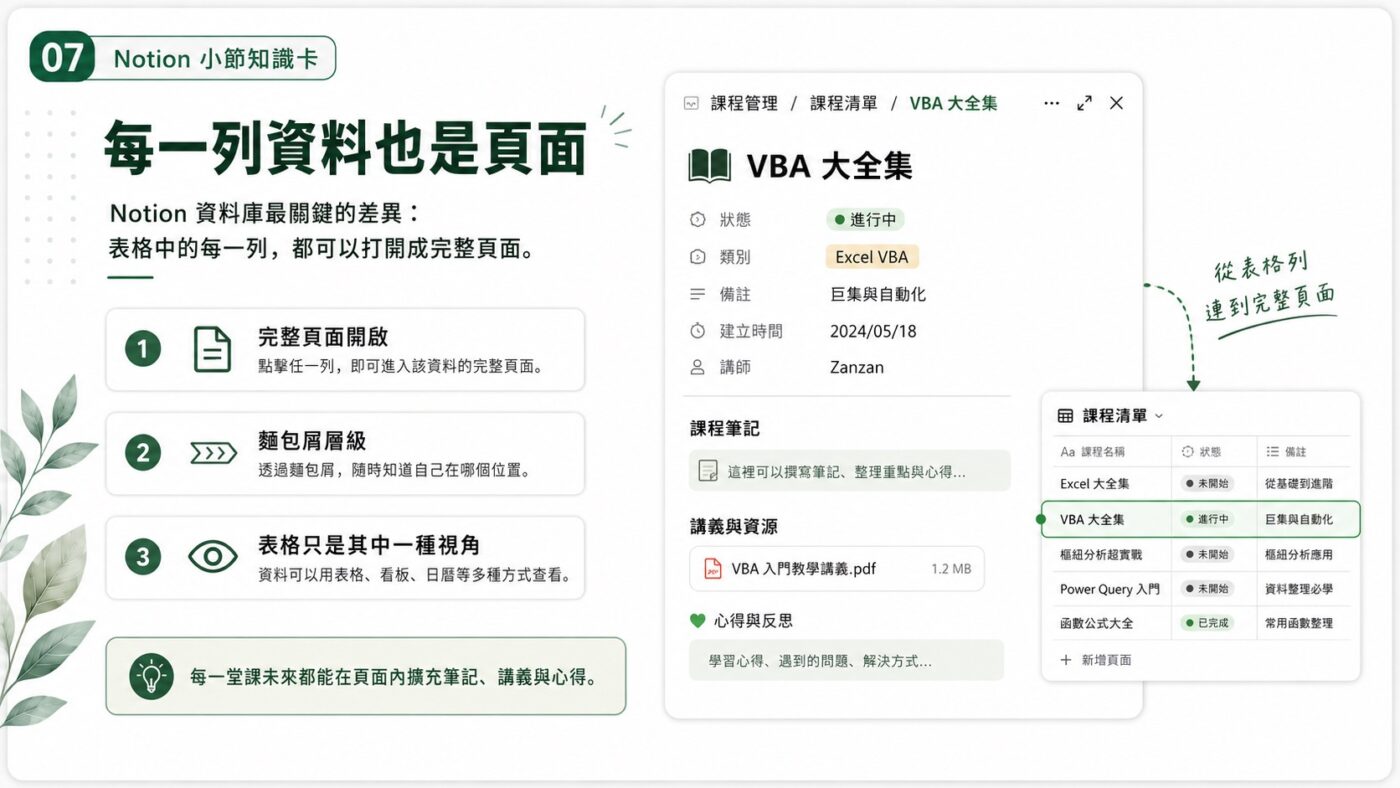1400x788 pixels.
Task: Click the PDF file icon
Action: 713,569
